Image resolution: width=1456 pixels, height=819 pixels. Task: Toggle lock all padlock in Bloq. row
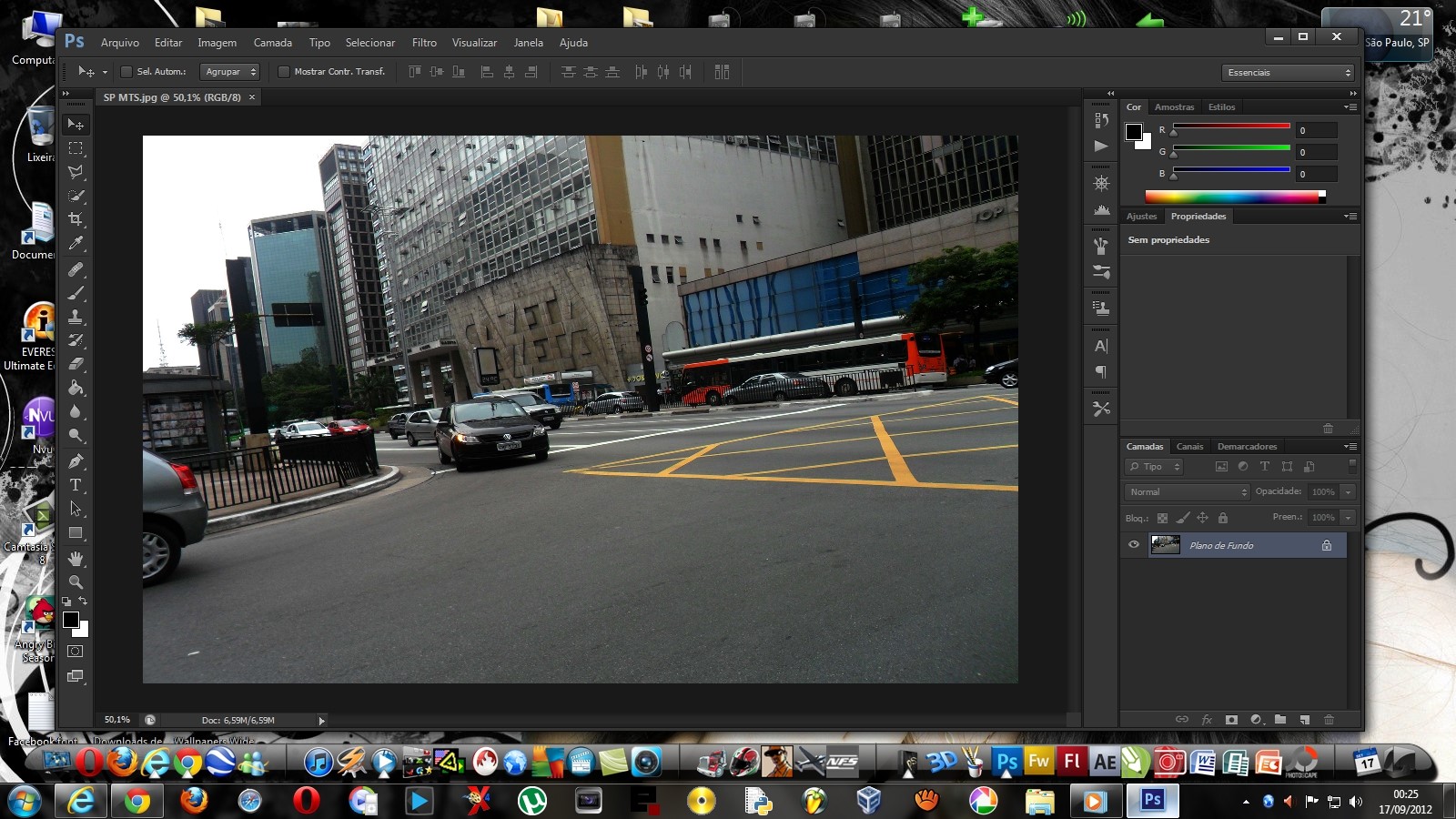(1223, 518)
